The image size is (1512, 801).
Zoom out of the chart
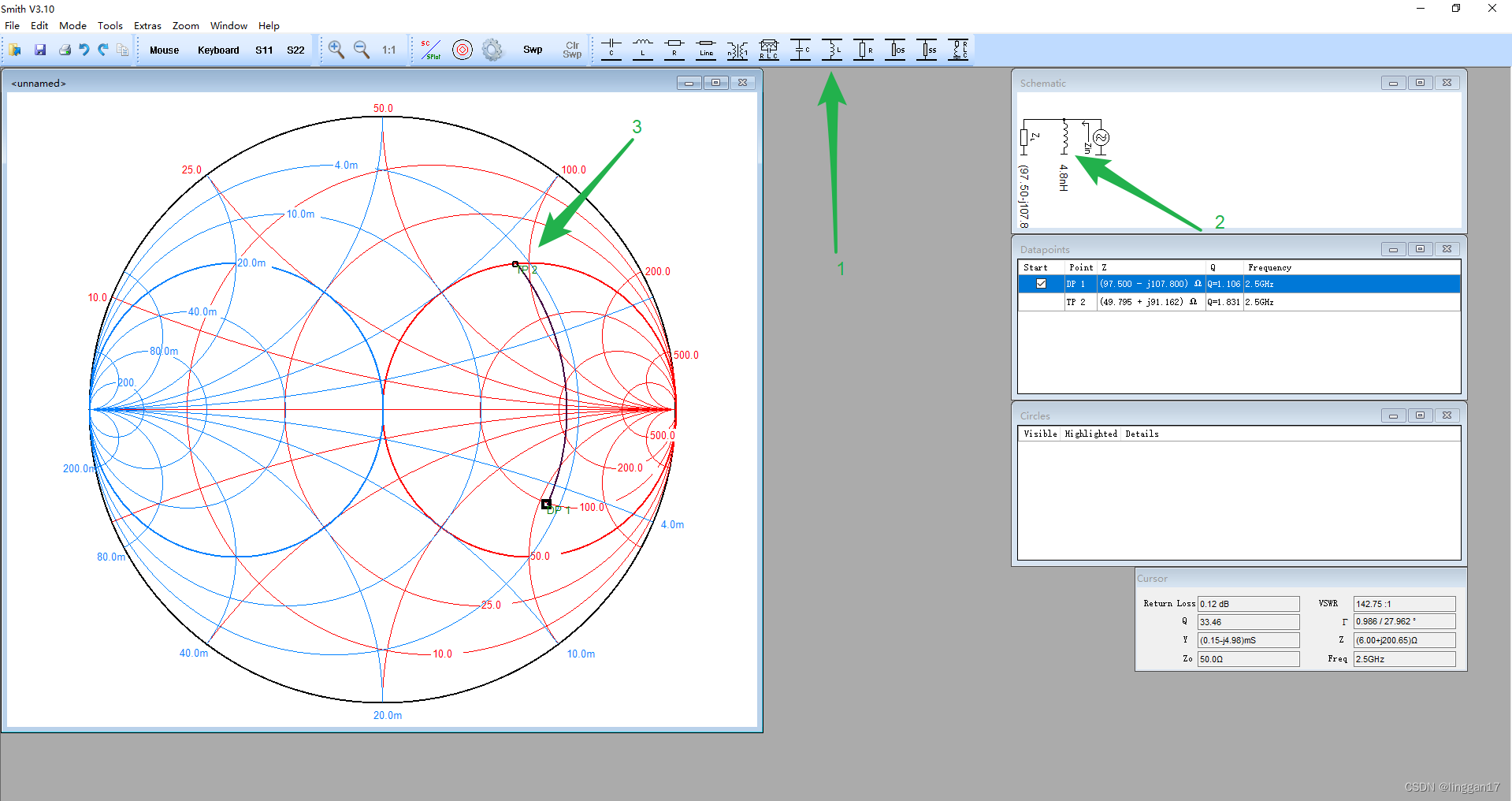362,50
